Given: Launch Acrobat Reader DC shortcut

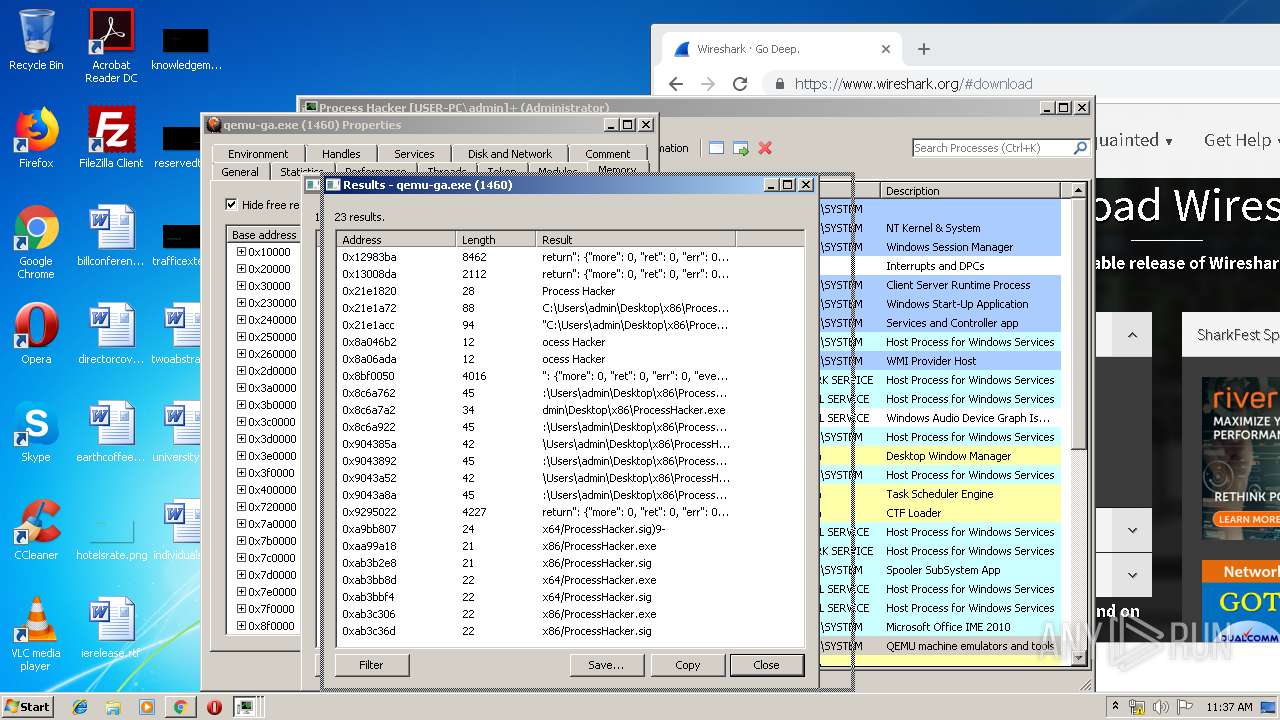Looking at the screenshot, I should [x=111, y=46].
